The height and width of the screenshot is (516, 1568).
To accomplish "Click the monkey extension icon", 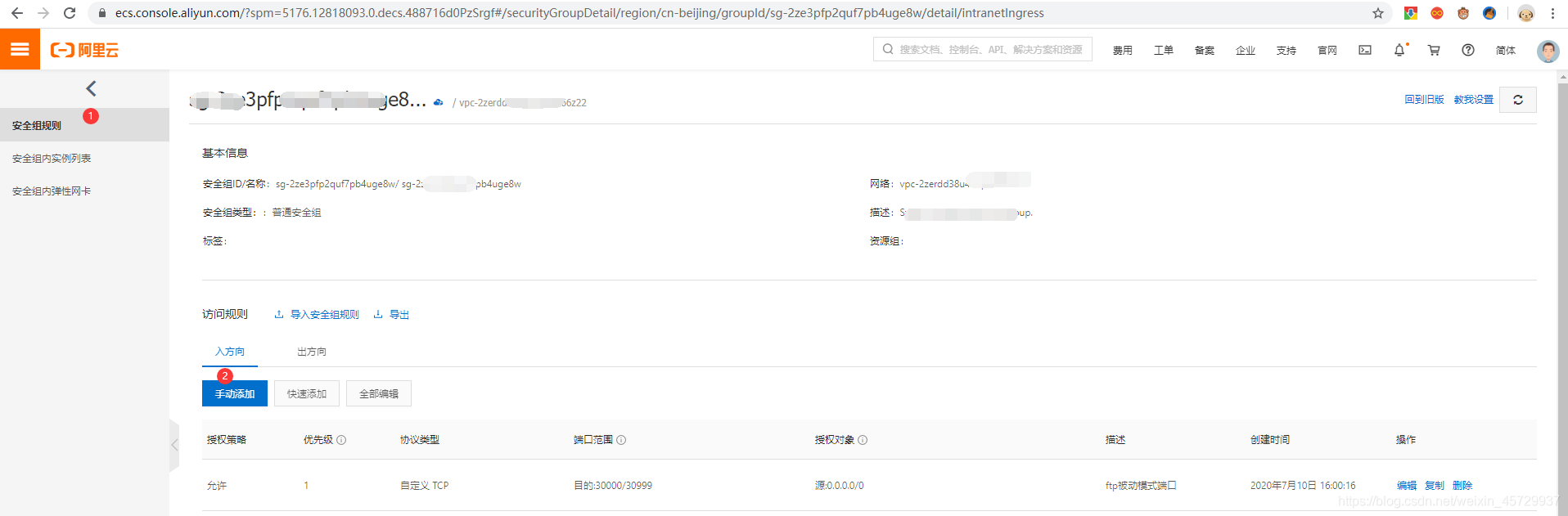I will pos(1463,13).
